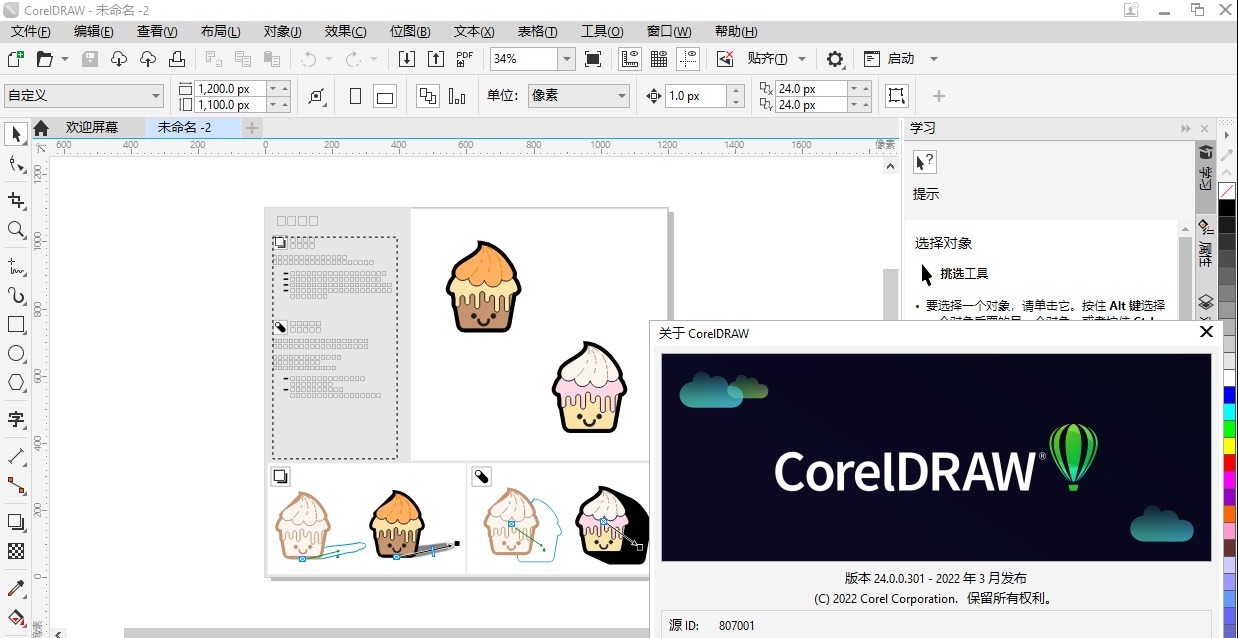Image resolution: width=1238 pixels, height=638 pixels.
Task: Select the Eyedropper tool
Action: pyautogui.click(x=16, y=589)
